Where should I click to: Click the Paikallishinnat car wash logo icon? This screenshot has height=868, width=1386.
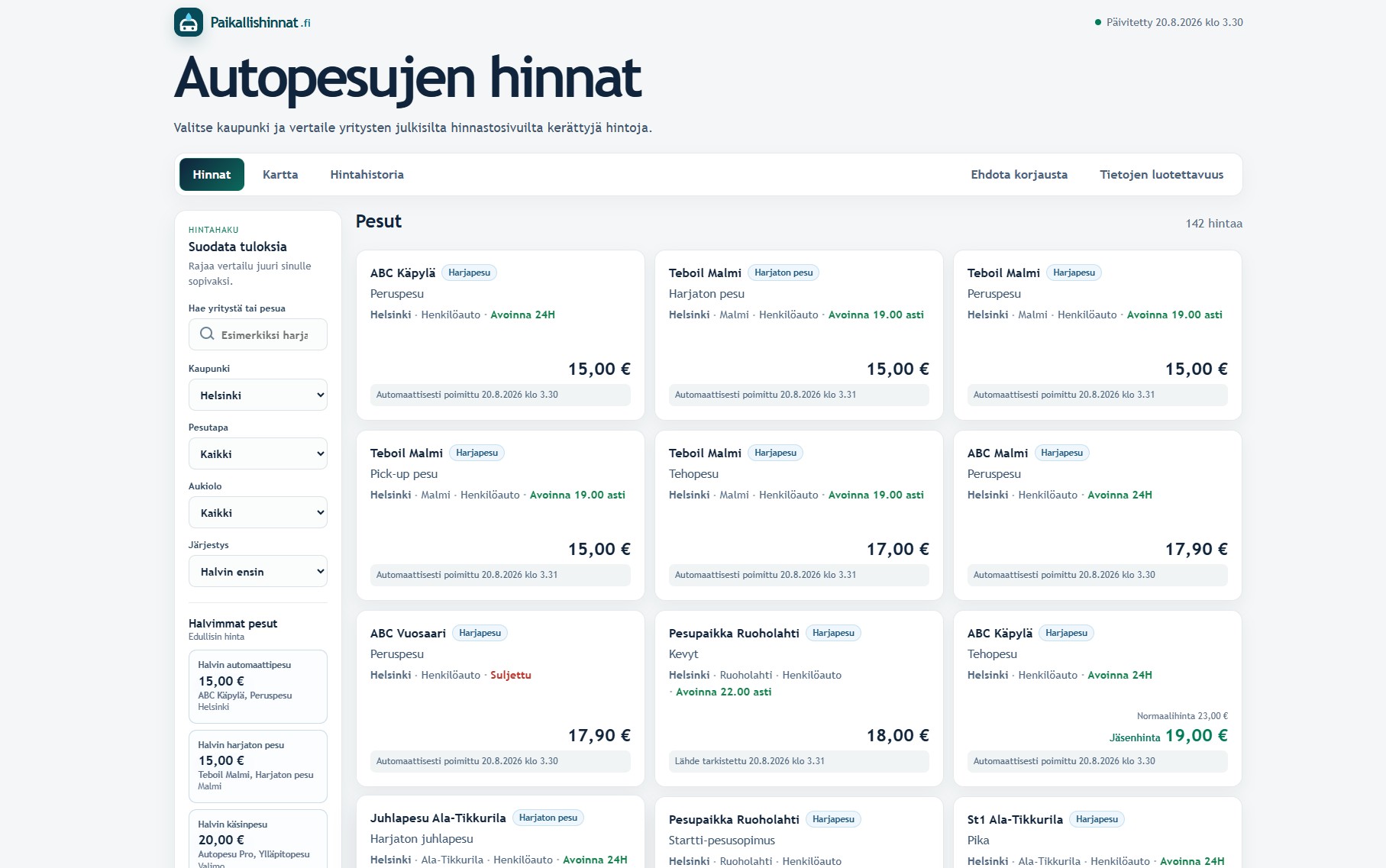(x=189, y=22)
